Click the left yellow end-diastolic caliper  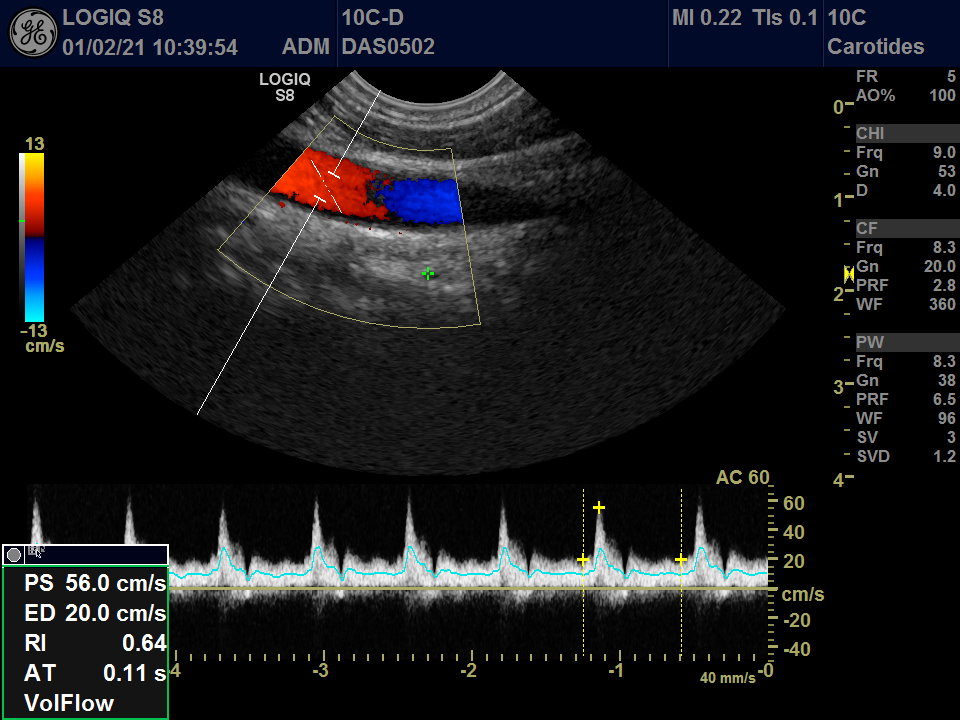click(583, 560)
